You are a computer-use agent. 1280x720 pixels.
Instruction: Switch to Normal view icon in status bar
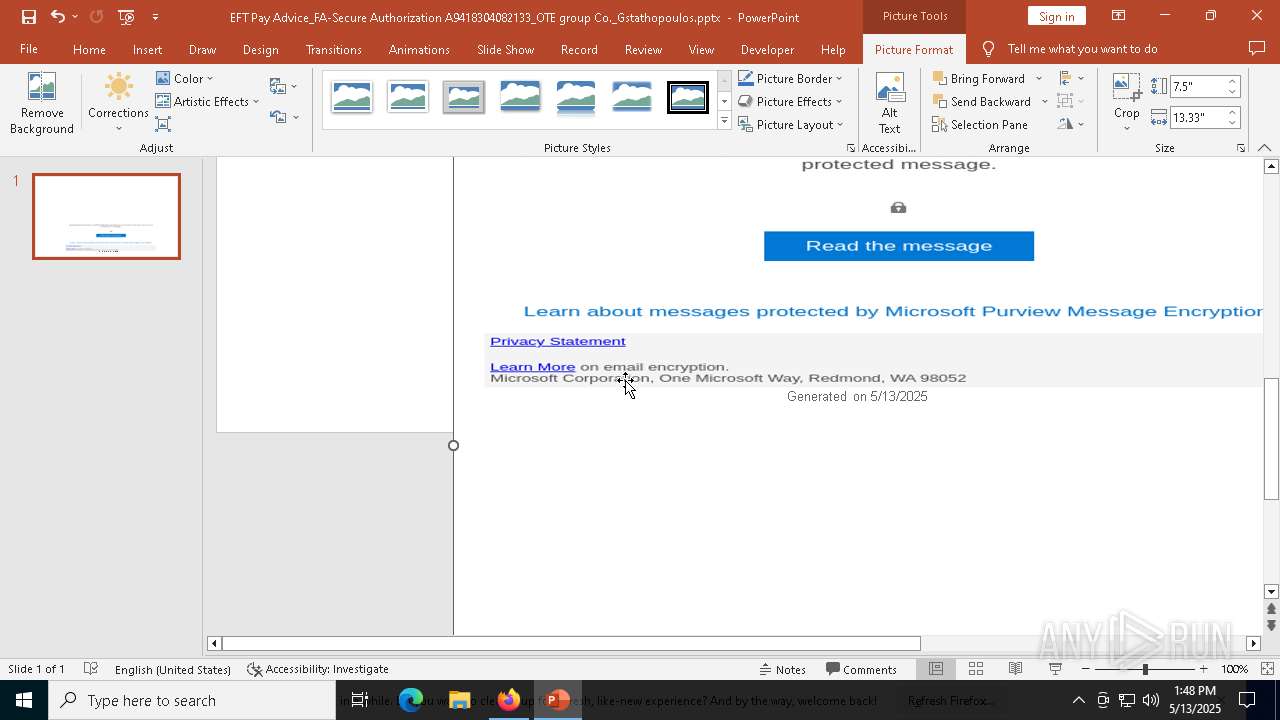[936, 669]
